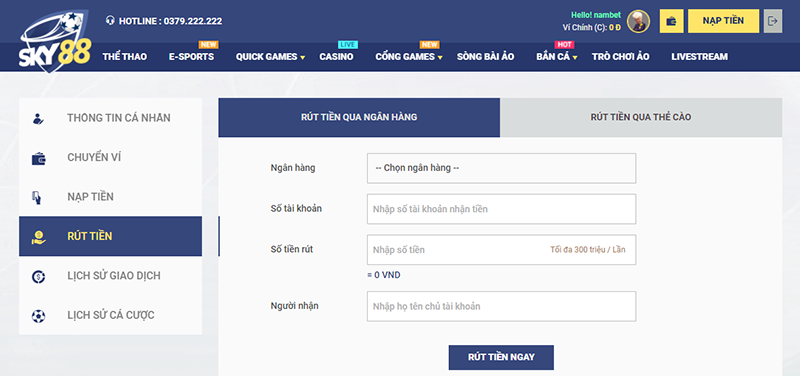The image size is (800, 376).
Task: Click the Ví Chính (C): 0 Đ balance
Action: [592, 28]
